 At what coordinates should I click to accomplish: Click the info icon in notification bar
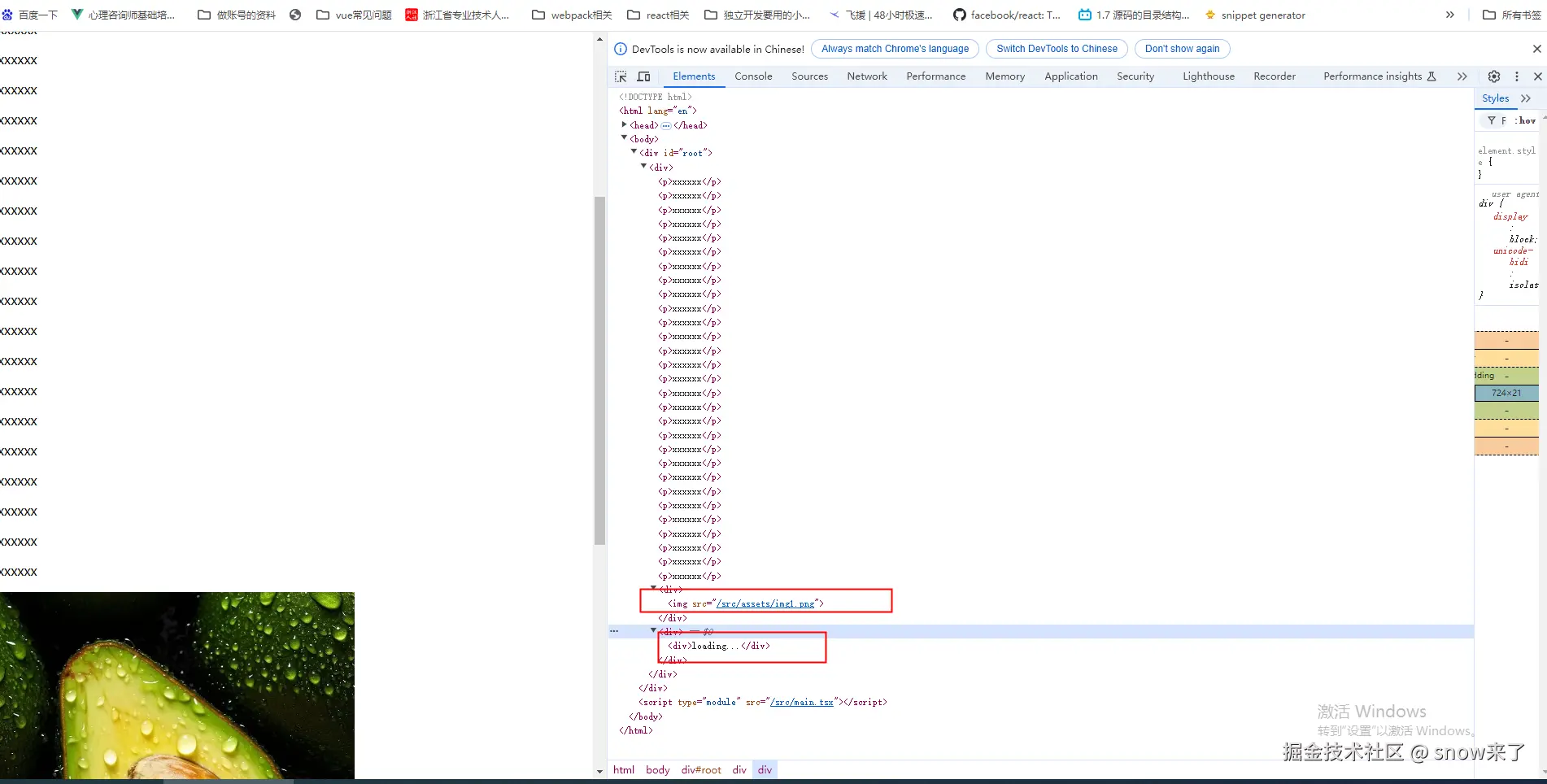point(621,49)
